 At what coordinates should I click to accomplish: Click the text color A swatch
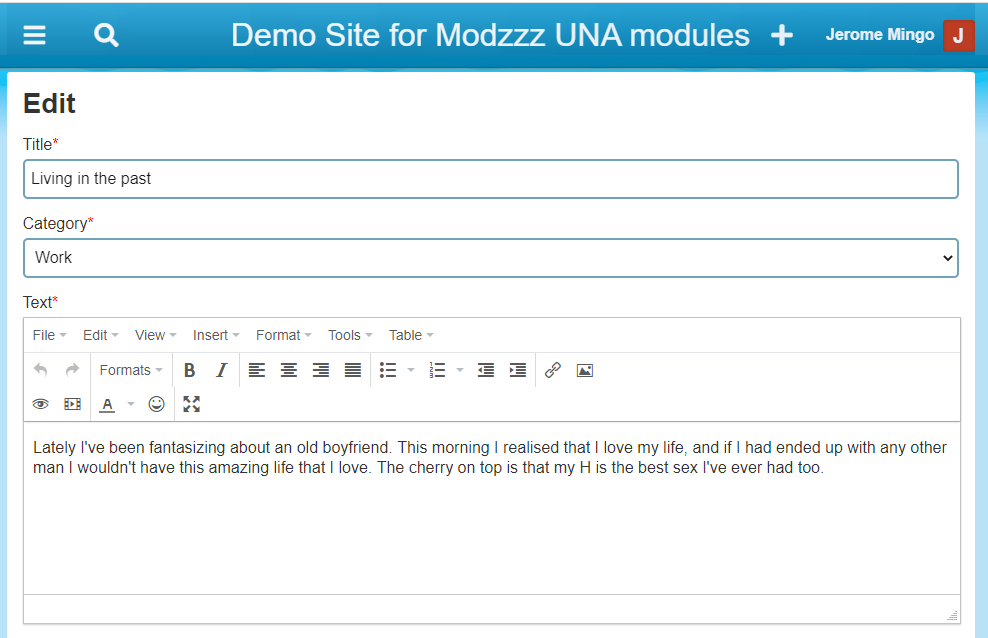(107, 404)
